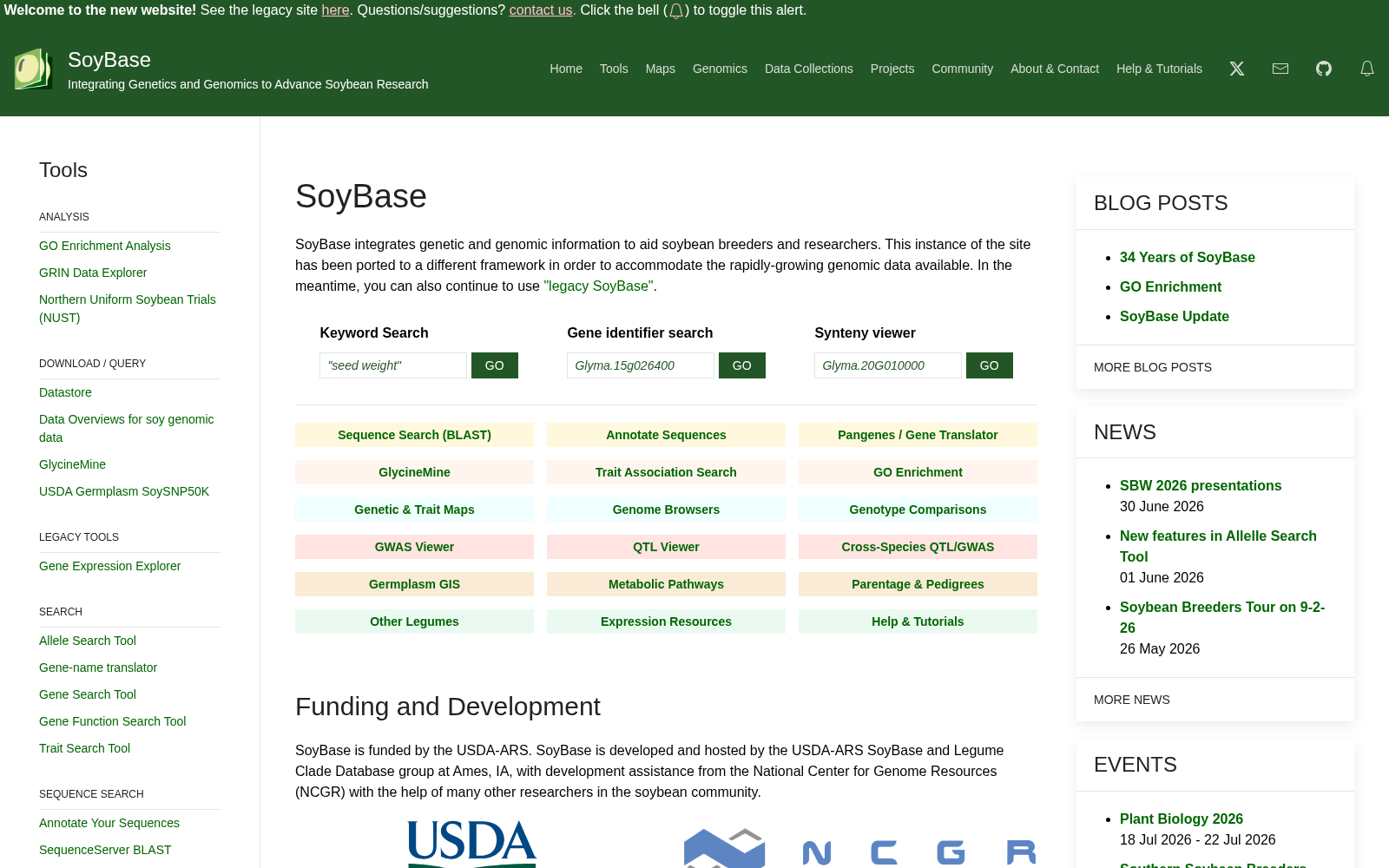
Task: Open Genetic & Trait Maps tile
Action: pos(414,510)
